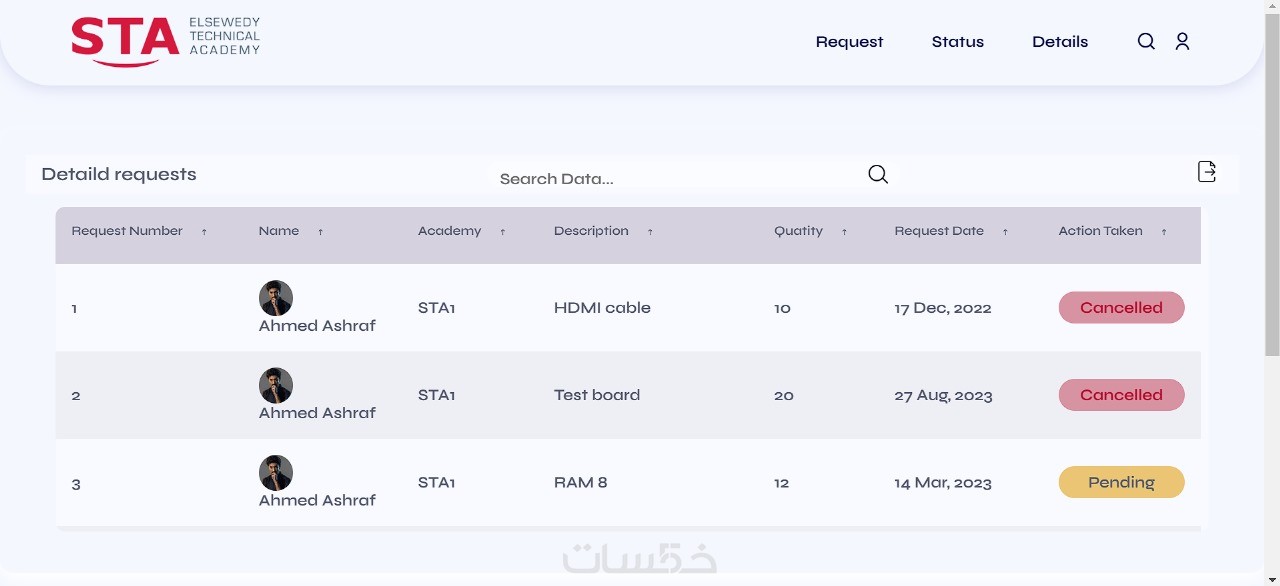Open the Details nav link
The height and width of the screenshot is (586, 1280).
click(x=1060, y=42)
